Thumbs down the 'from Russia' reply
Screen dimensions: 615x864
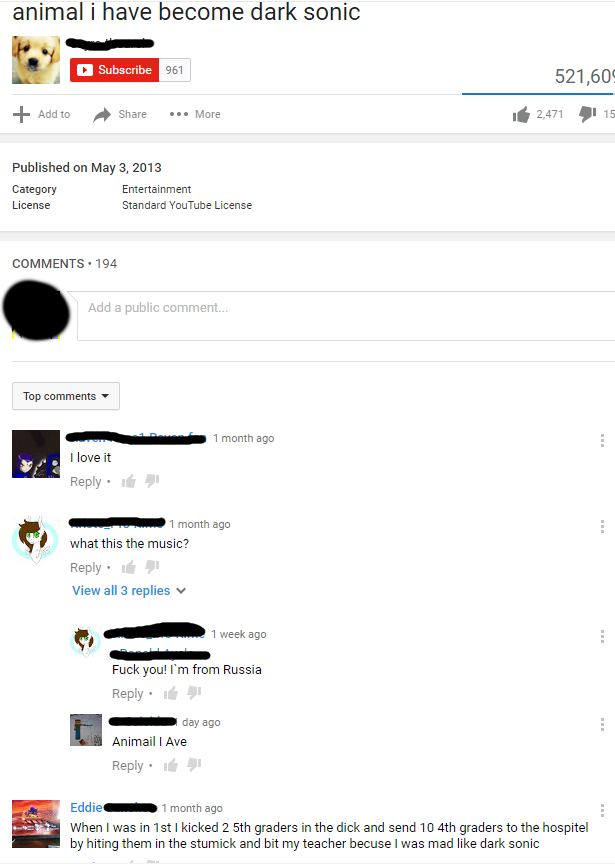coord(194,692)
